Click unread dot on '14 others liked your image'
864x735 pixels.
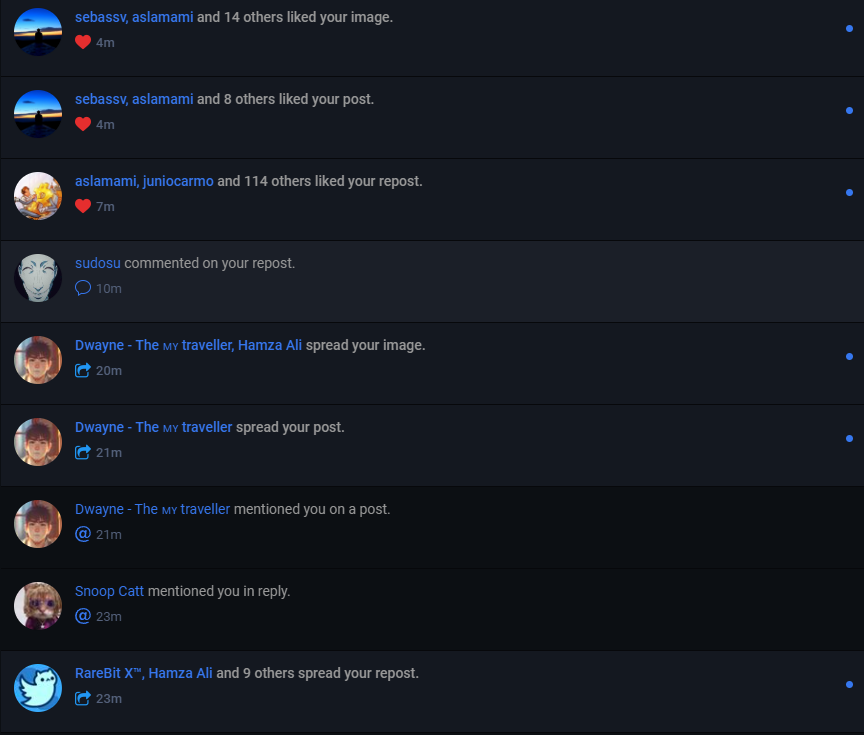pos(849,29)
